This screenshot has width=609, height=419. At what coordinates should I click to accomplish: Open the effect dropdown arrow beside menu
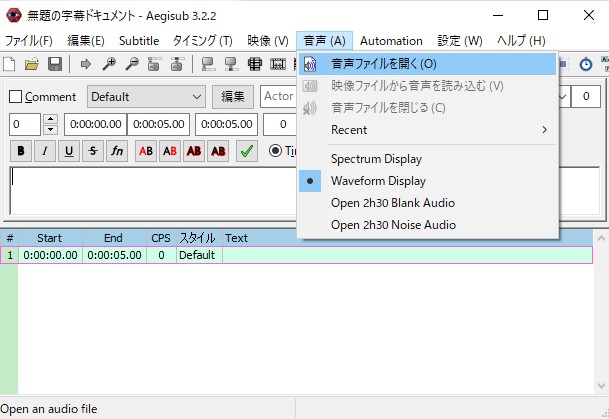[x=564, y=96]
